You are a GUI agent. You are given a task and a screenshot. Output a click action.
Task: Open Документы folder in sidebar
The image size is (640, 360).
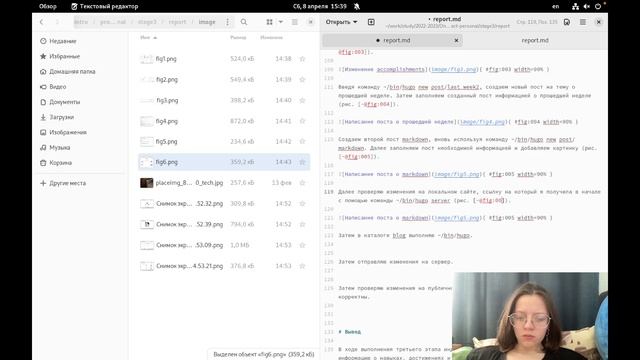pos(60,102)
